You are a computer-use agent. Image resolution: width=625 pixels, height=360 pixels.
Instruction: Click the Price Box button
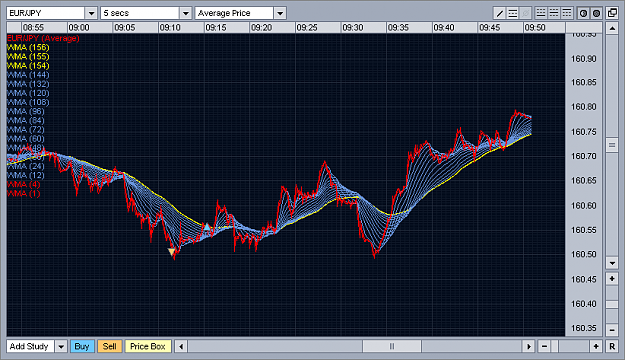(148, 346)
